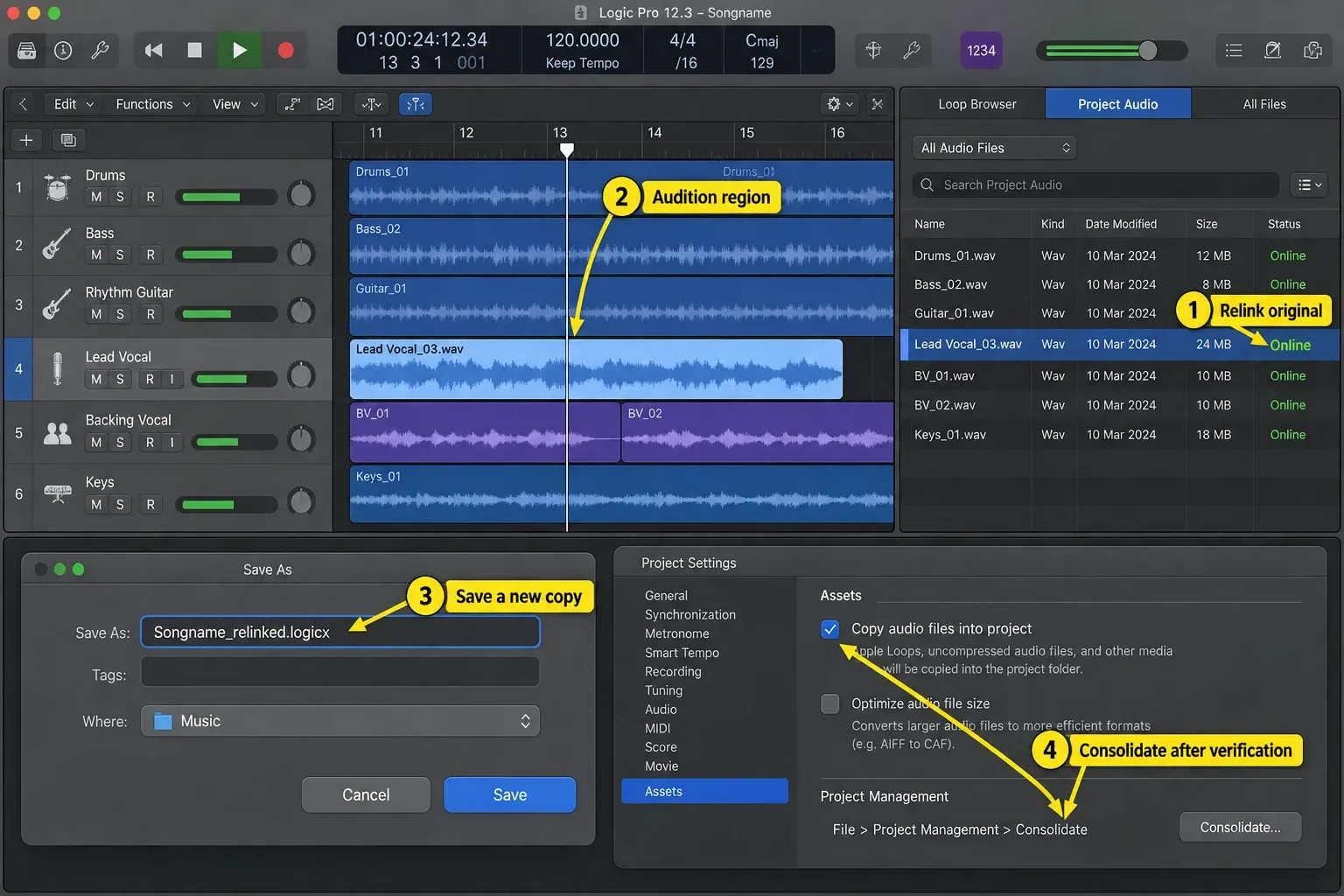Check Optimize audio file size
The width and height of the screenshot is (1344, 896).
[x=830, y=703]
